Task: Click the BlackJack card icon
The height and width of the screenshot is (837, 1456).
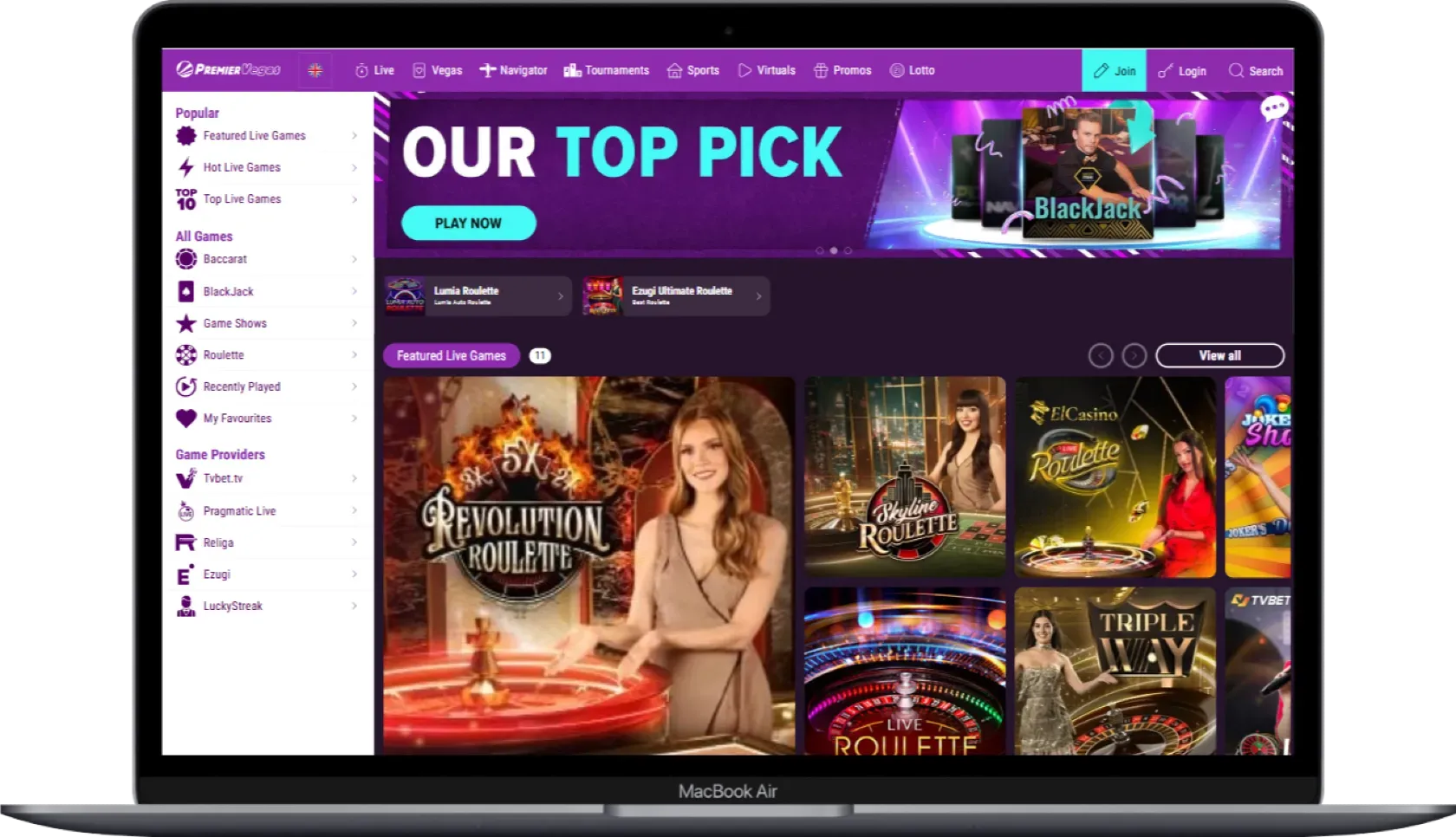Action: pyautogui.click(x=185, y=291)
